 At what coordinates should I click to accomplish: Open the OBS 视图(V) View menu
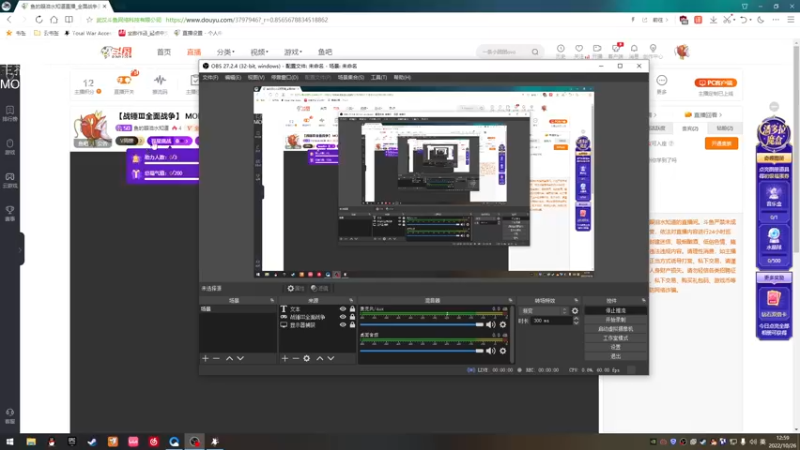click(256, 78)
